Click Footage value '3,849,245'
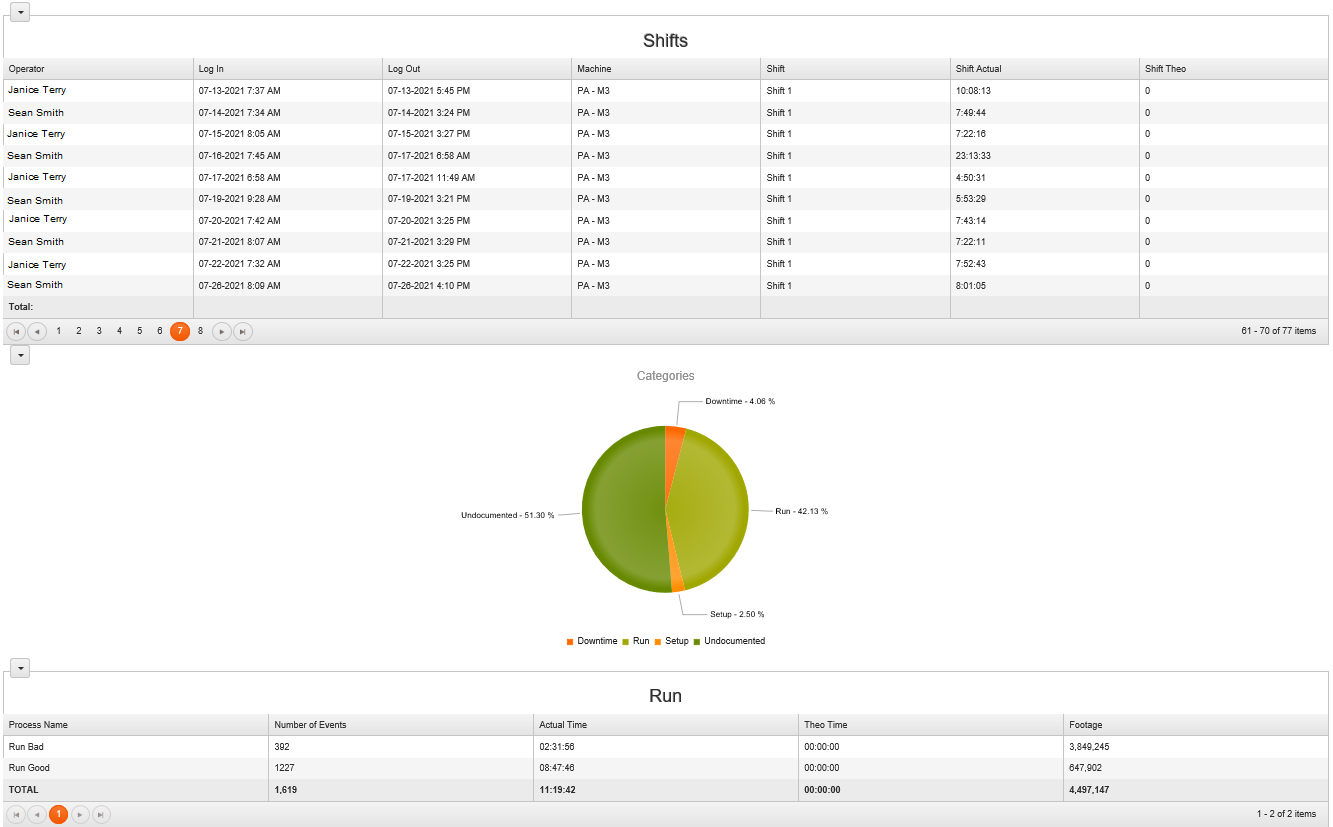Viewport: 1333px width, 827px height. click(1089, 747)
